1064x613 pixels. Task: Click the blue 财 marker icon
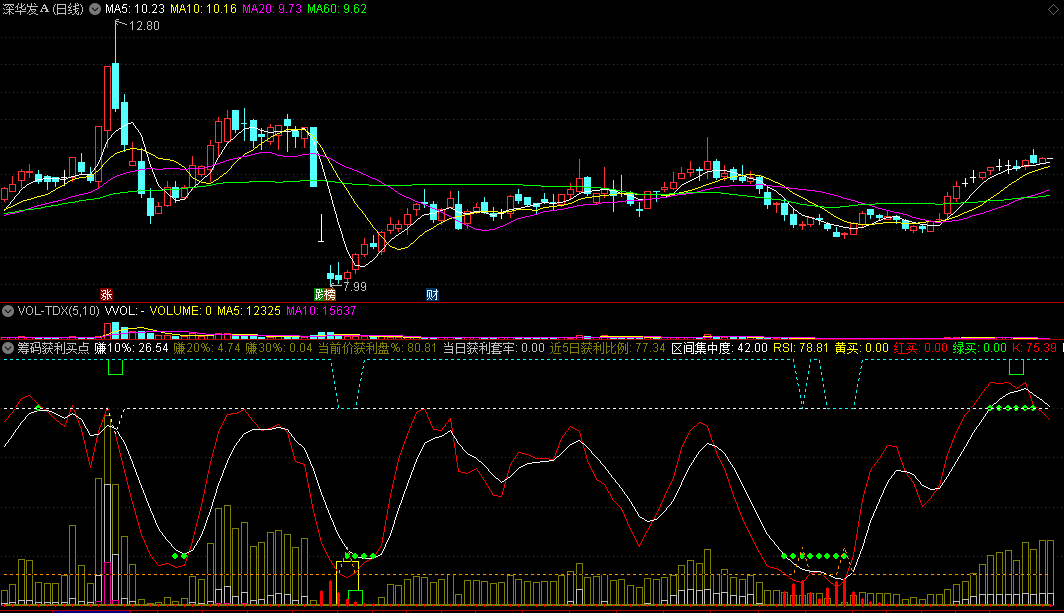click(x=432, y=295)
